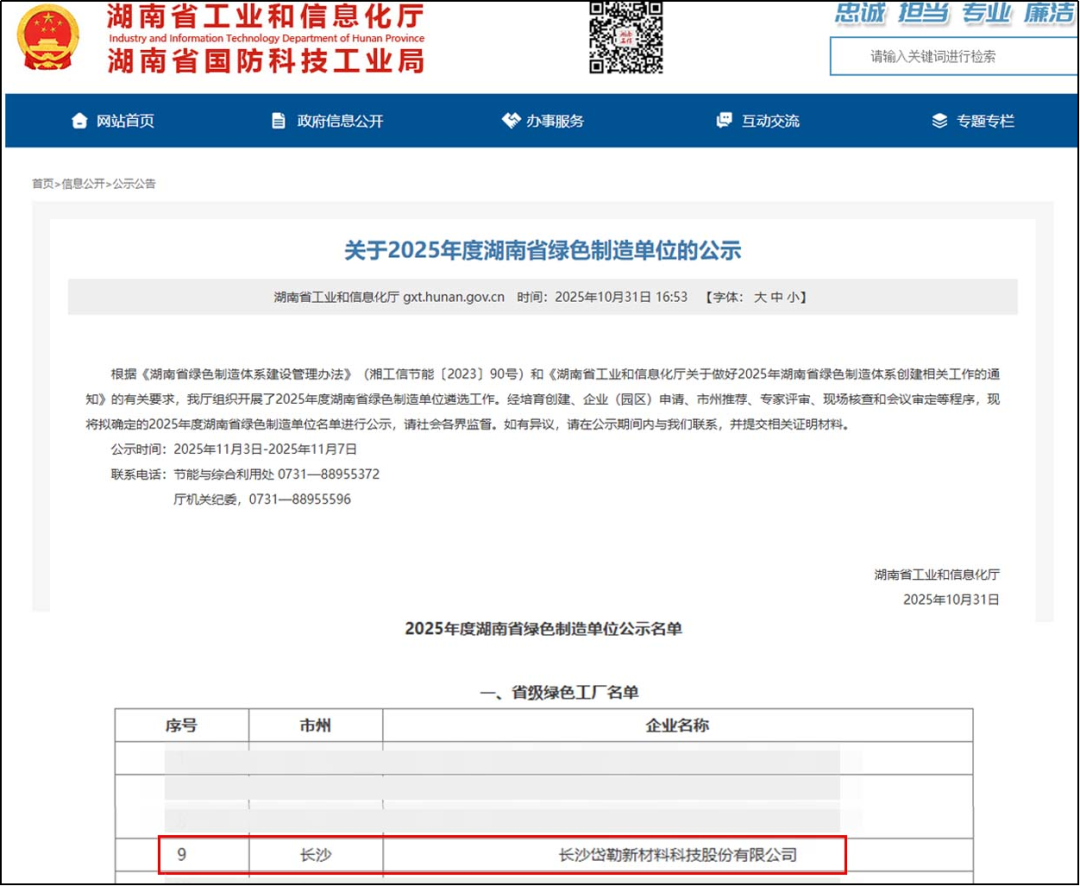
Task: Click the QR code image
Action: click(625, 40)
